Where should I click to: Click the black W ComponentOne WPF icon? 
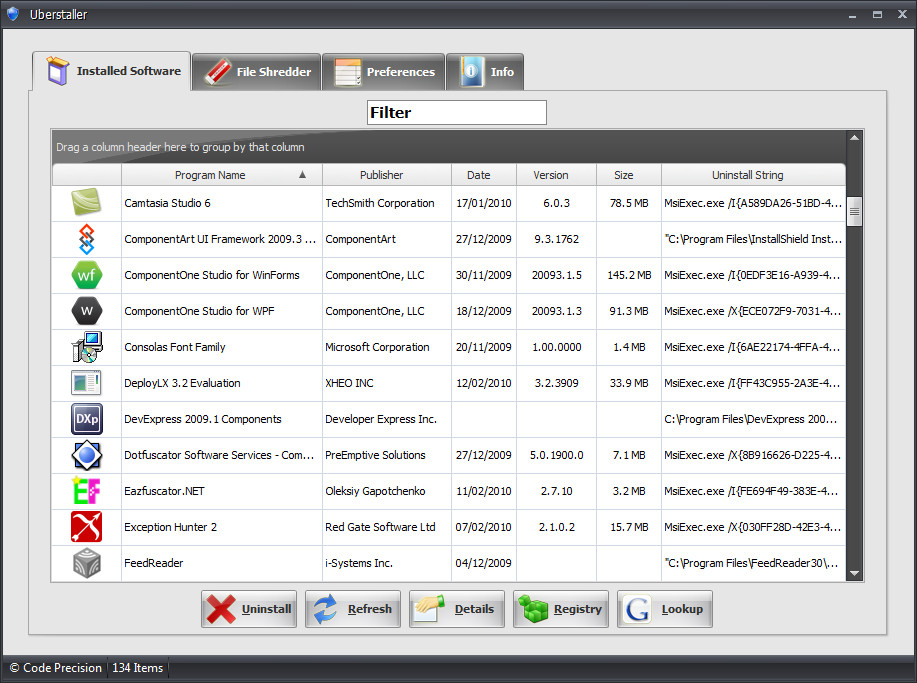(x=87, y=311)
